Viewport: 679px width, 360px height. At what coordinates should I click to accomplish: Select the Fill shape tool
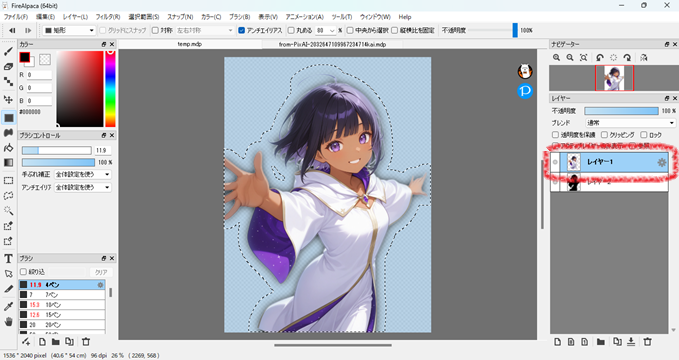click(x=8, y=117)
